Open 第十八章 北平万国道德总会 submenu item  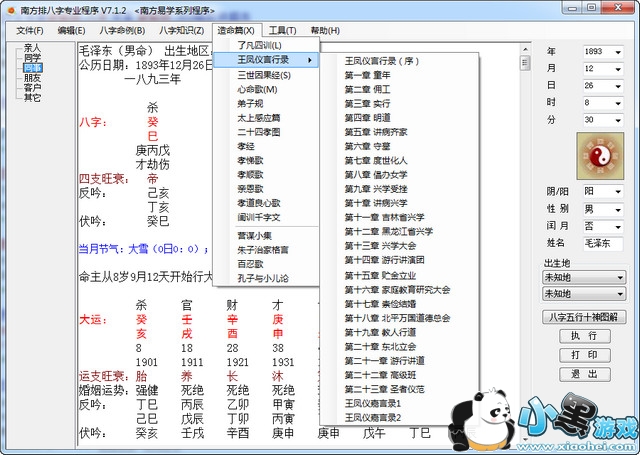tap(399, 318)
